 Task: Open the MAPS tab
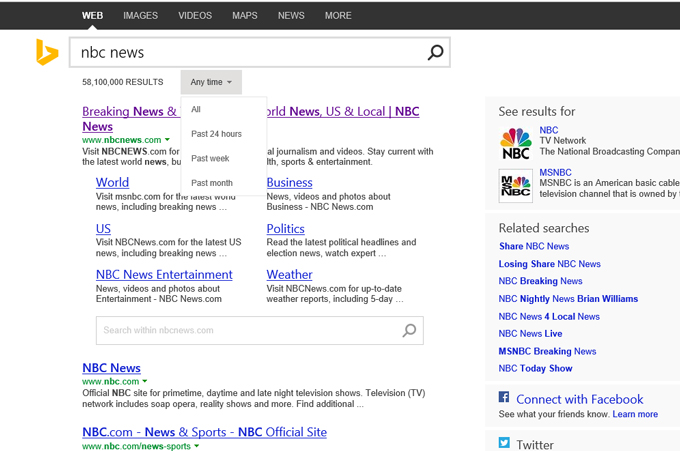click(x=245, y=16)
